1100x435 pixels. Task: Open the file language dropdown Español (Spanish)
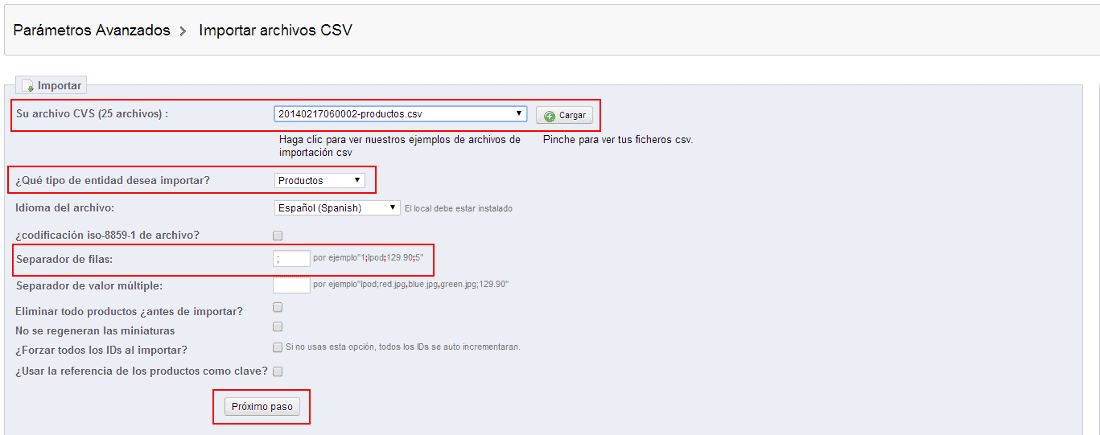coord(337,208)
